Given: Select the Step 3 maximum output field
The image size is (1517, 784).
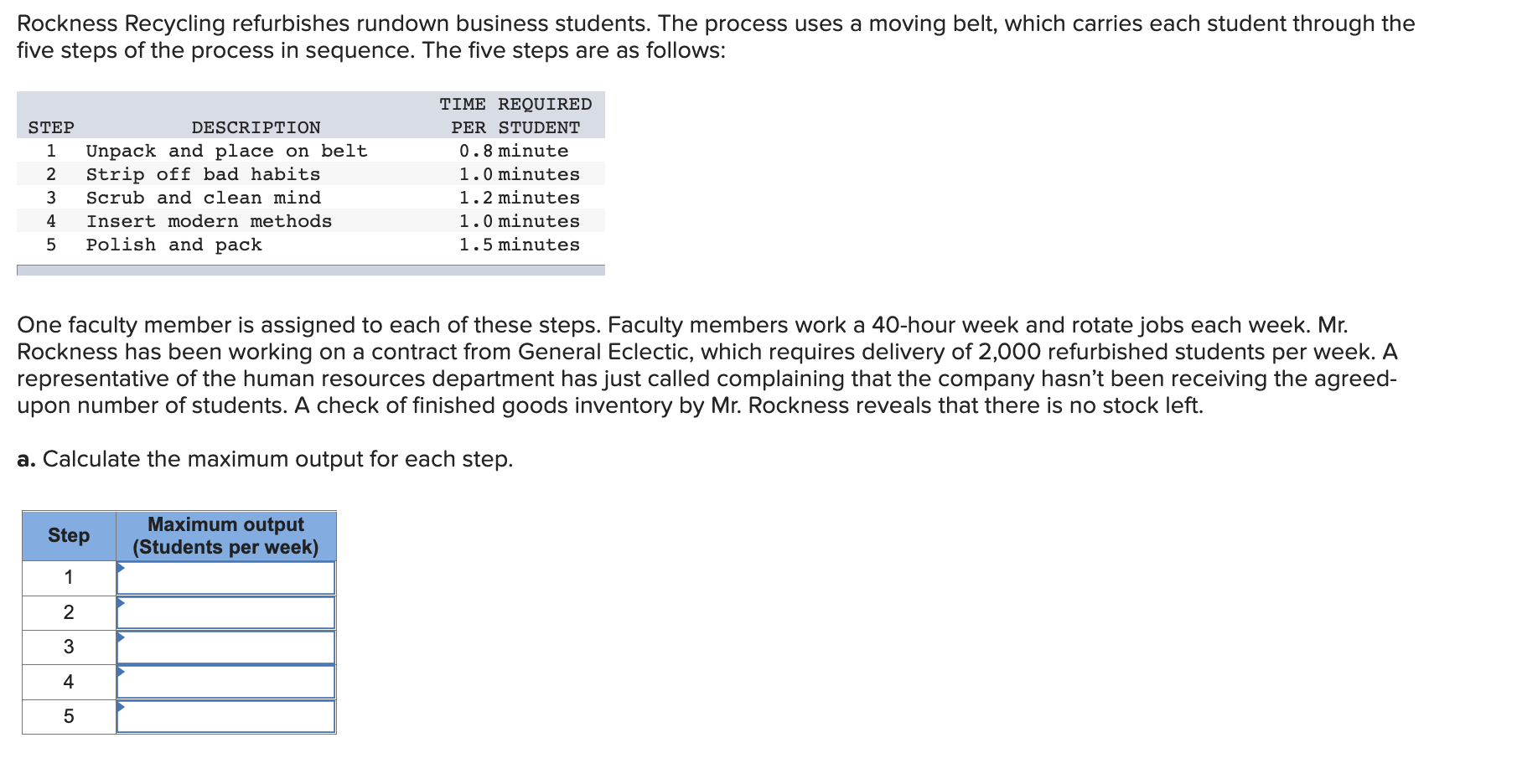Looking at the screenshot, I should 226,647.
